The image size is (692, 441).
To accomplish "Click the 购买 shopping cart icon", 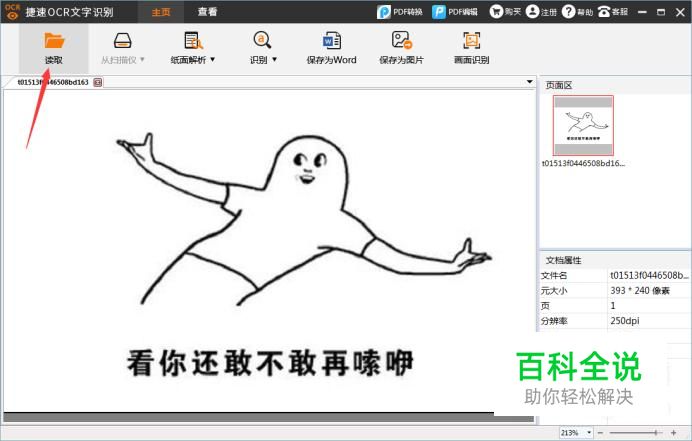I will click(x=496, y=11).
